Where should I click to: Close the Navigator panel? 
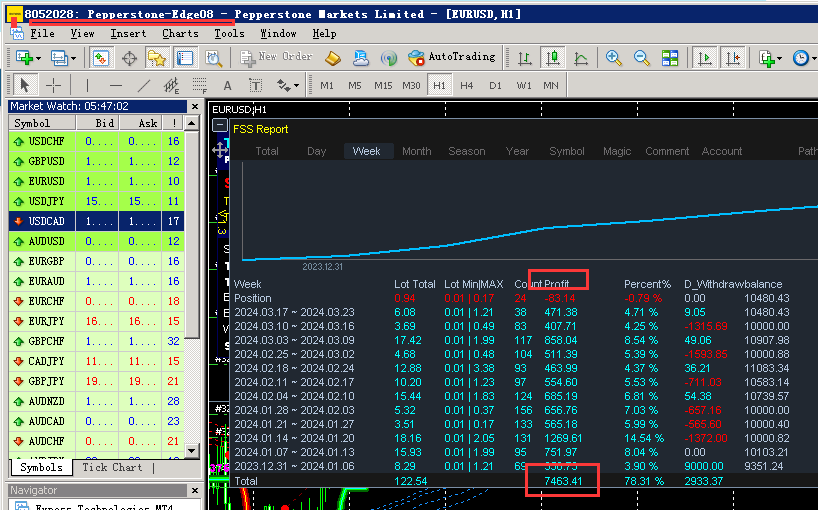pyautogui.click(x=195, y=490)
